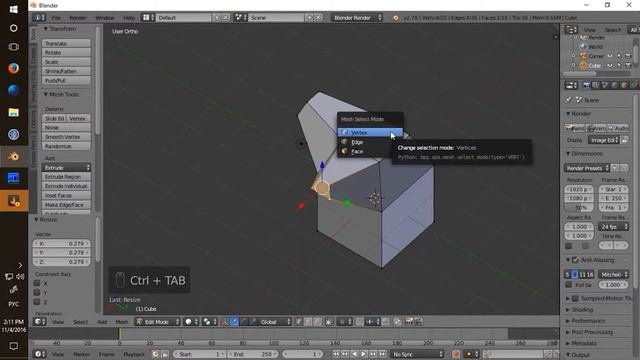Open the Render Presets dropdown

pyautogui.click(x=587, y=168)
